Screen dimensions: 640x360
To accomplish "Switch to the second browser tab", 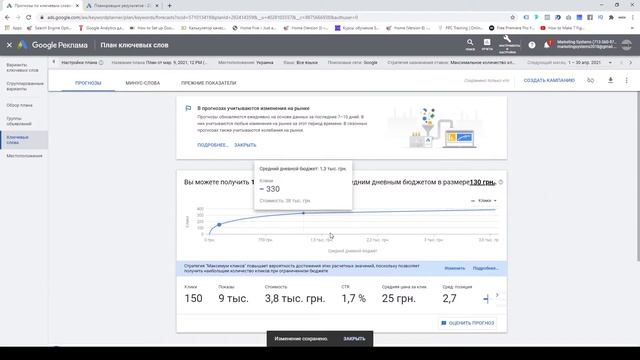I will click(x=122, y=6).
